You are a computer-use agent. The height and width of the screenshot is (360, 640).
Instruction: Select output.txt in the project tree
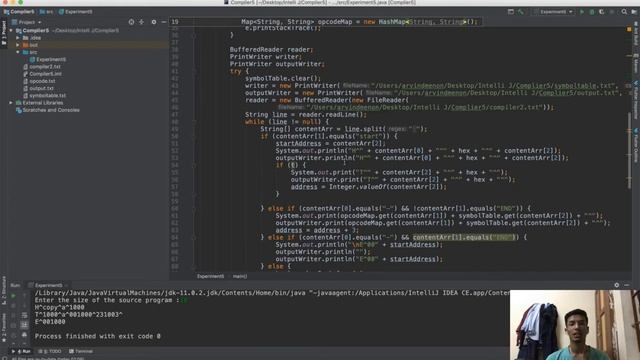click(38, 88)
